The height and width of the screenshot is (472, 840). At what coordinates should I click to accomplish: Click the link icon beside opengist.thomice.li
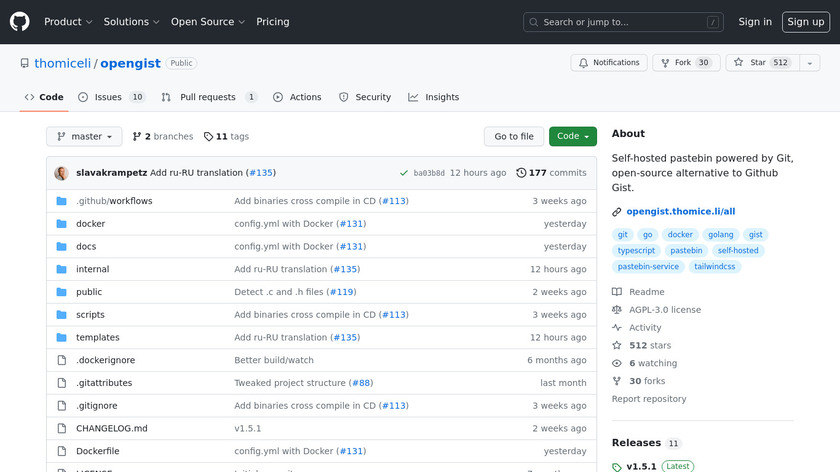617,212
